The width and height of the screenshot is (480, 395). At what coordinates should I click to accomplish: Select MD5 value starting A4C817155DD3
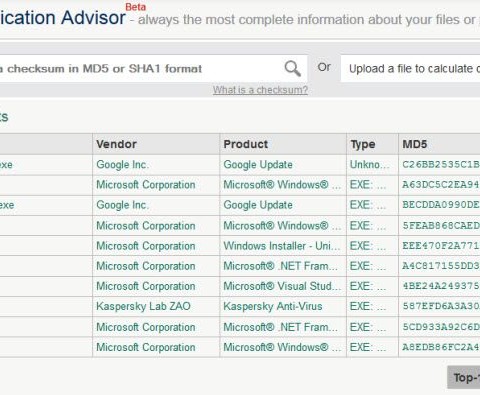click(x=441, y=266)
